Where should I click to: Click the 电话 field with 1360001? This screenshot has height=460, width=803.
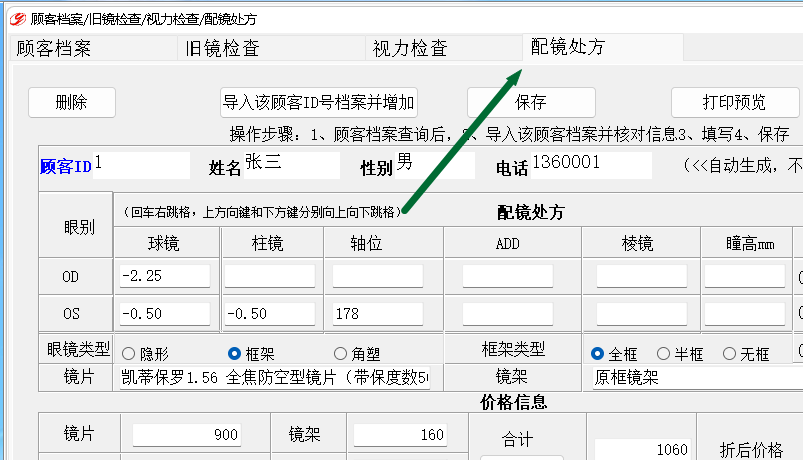pyautogui.click(x=591, y=165)
